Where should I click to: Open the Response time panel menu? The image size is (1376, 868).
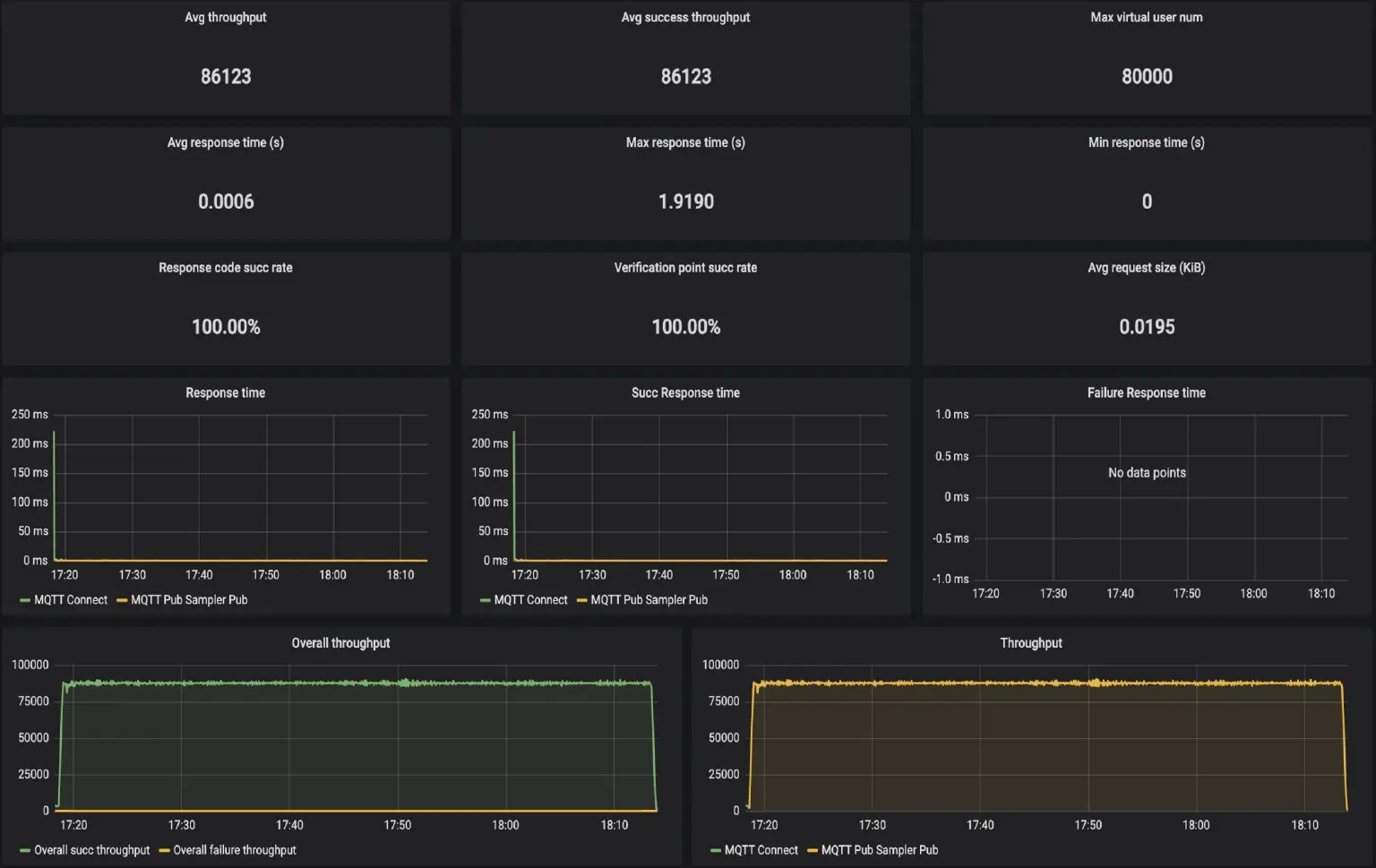tap(226, 392)
